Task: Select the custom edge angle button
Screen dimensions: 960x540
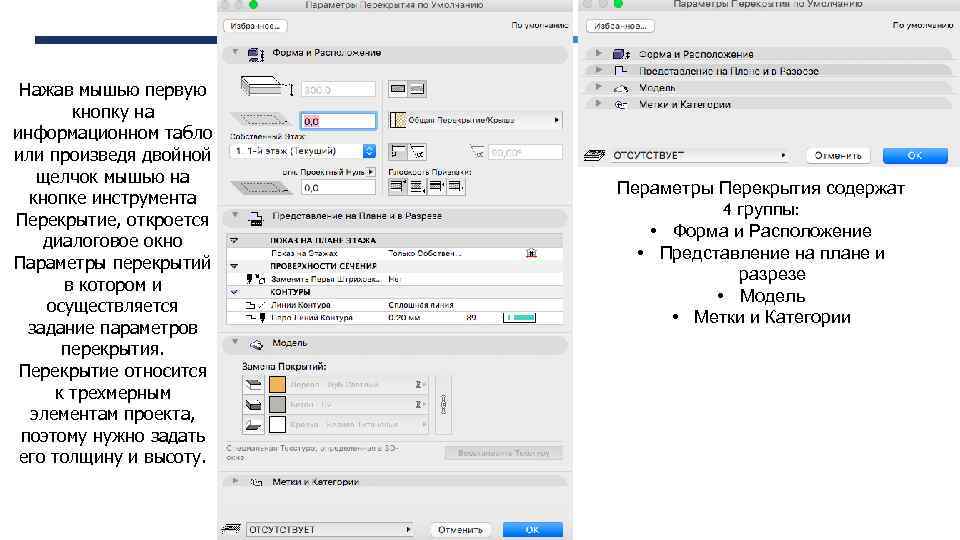Action: [418, 152]
